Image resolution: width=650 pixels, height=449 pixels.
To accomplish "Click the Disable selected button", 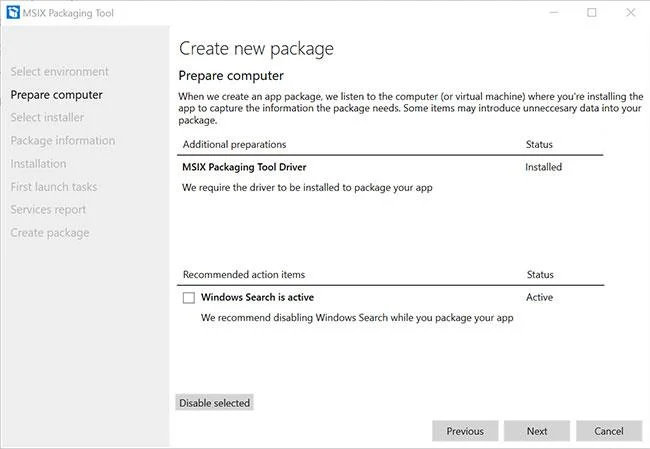I will click(x=214, y=403).
